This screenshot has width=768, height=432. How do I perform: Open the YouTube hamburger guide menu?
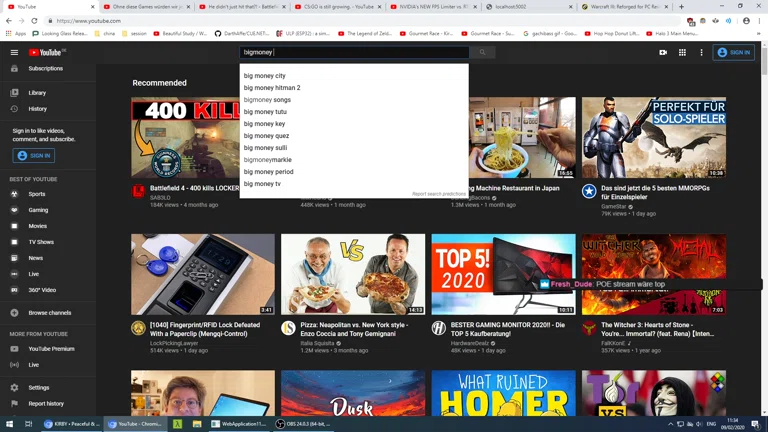[x=14, y=52]
